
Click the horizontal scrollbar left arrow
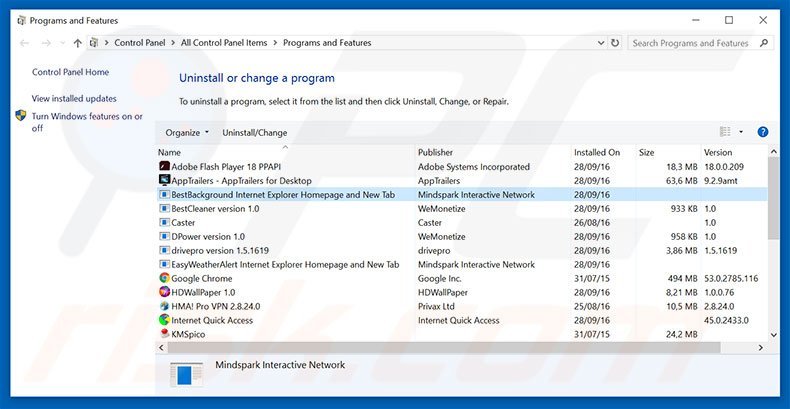(x=161, y=348)
